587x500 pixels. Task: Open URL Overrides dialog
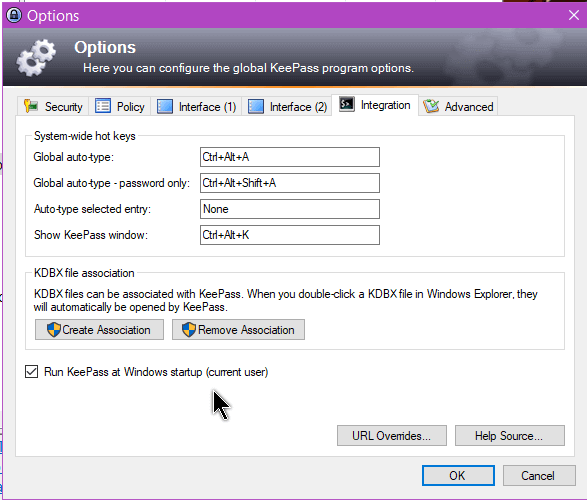(x=392, y=436)
